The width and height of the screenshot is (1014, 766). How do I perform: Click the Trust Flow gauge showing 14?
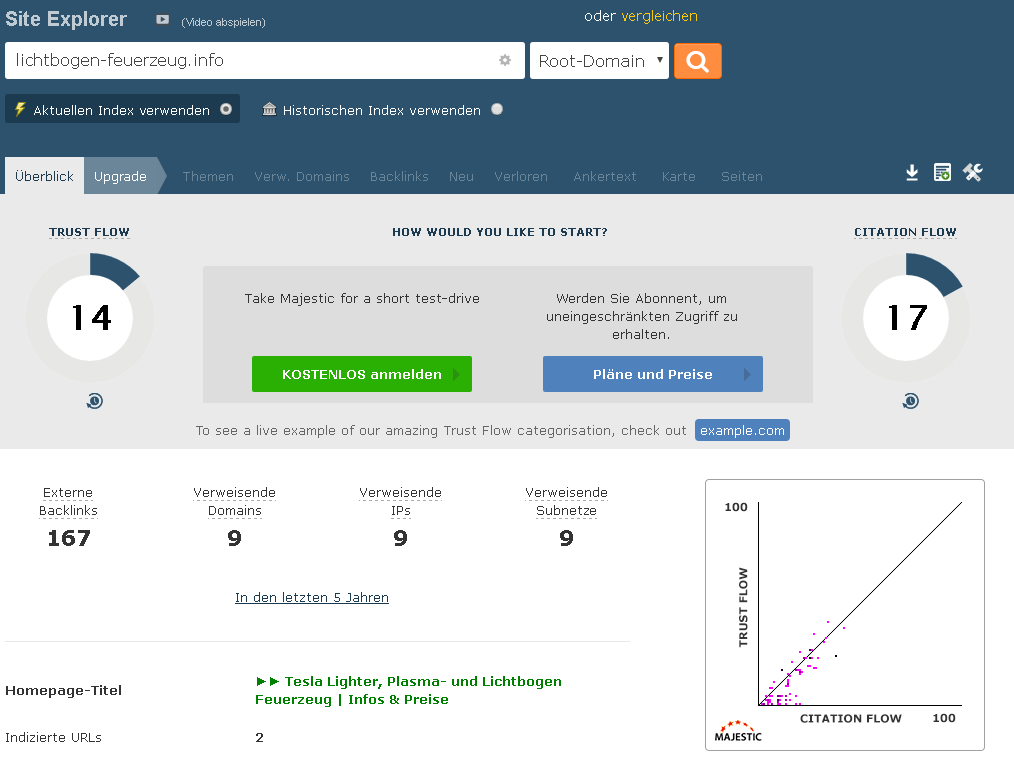click(90, 318)
